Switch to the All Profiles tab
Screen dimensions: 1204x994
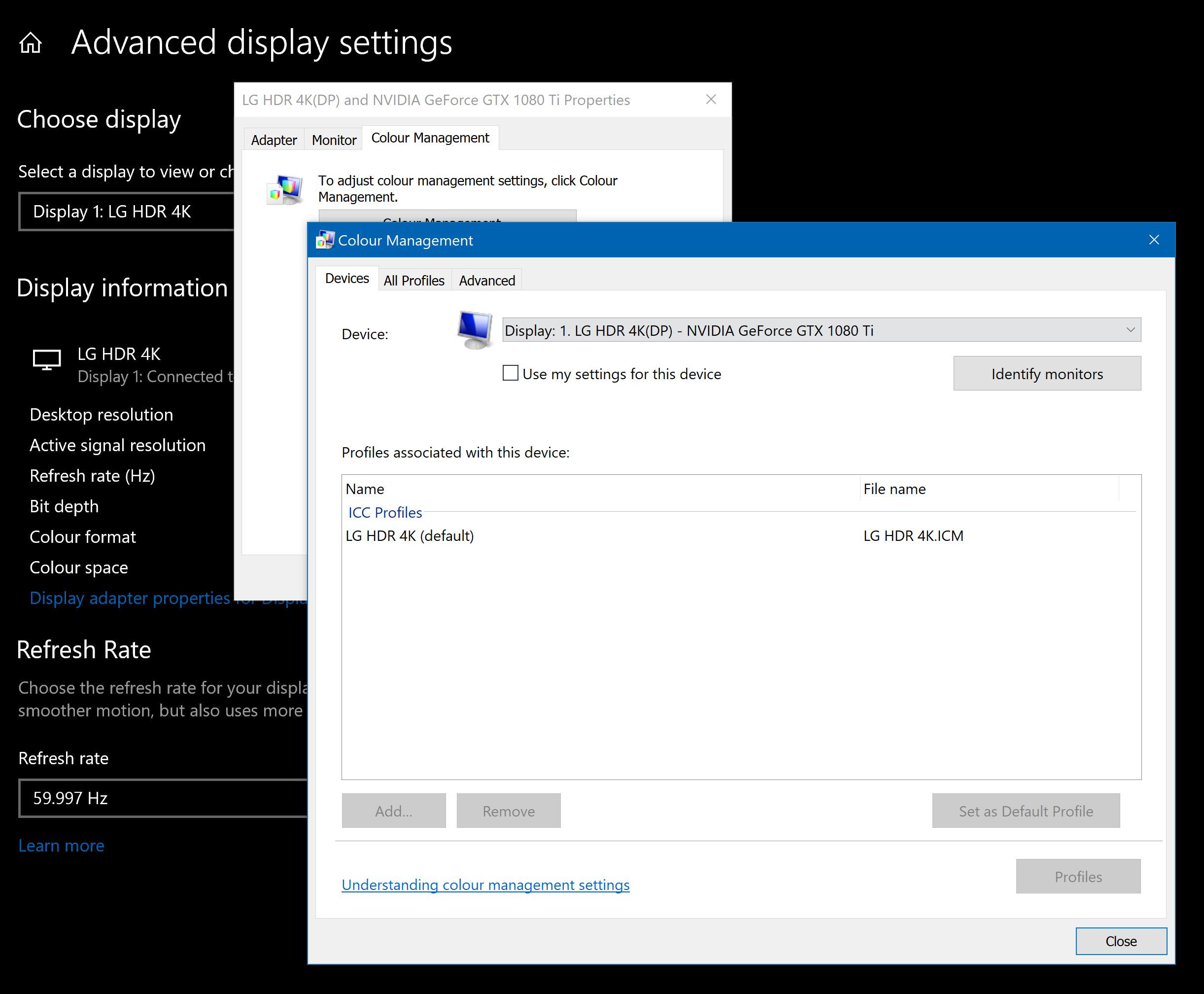(x=413, y=280)
